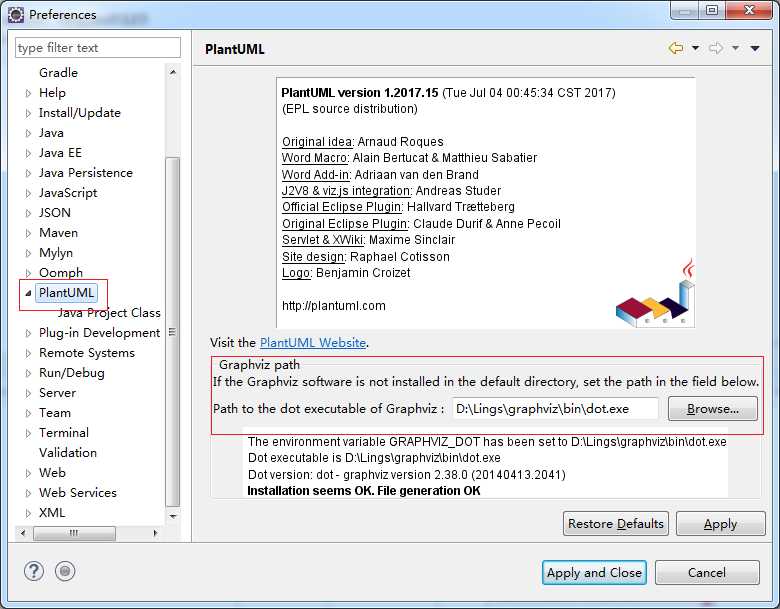Image resolution: width=780 pixels, height=609 pixels.
Task: Click the PlantUML logo image
Action: [x=655, y=293]
